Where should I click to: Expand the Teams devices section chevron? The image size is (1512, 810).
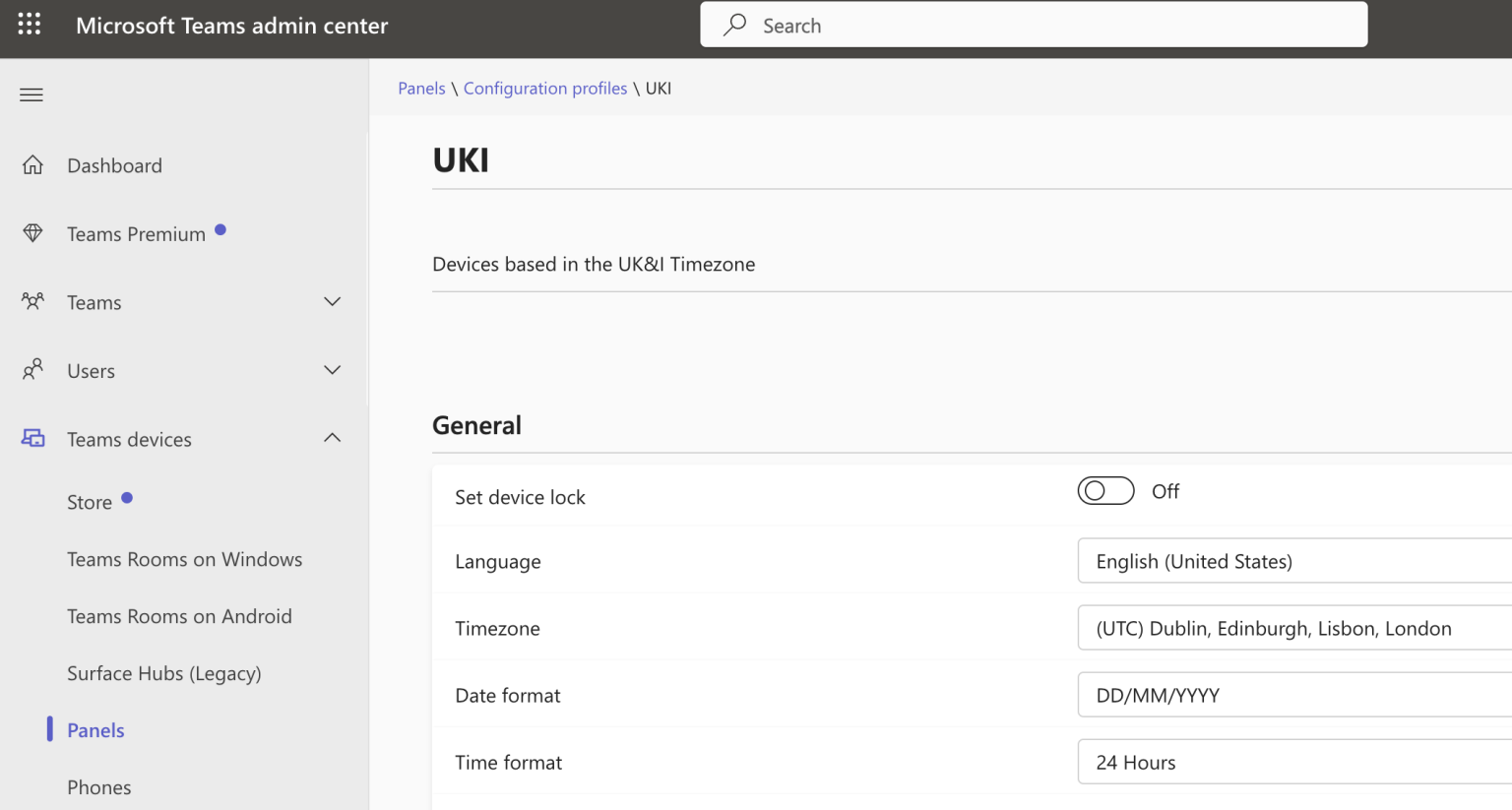(332, 438)
